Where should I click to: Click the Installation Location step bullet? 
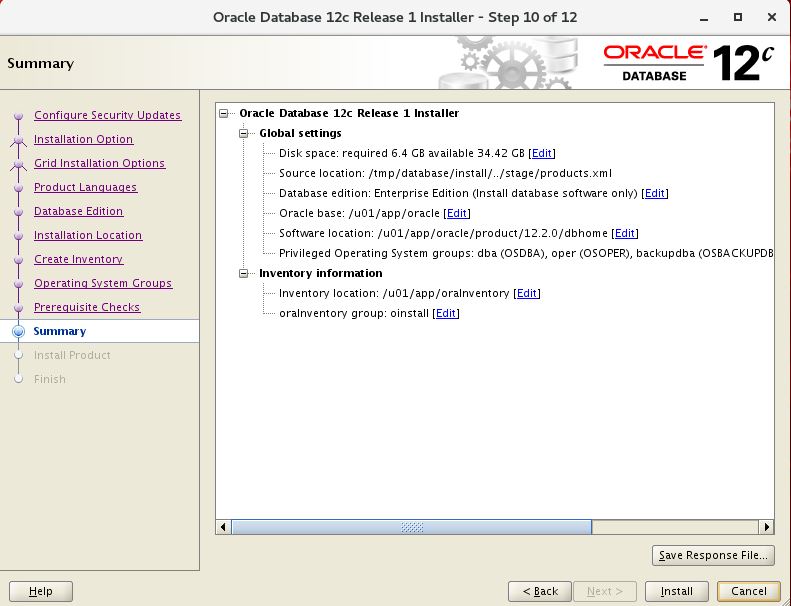point(19,236)
